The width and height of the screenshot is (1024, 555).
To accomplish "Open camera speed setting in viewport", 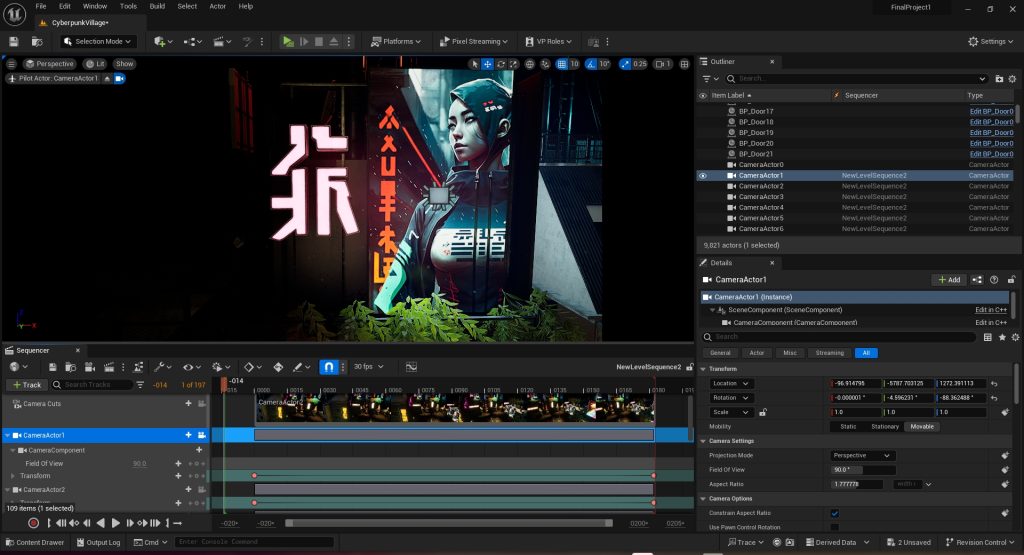I will pyautogui.click(x=663, y=64).
